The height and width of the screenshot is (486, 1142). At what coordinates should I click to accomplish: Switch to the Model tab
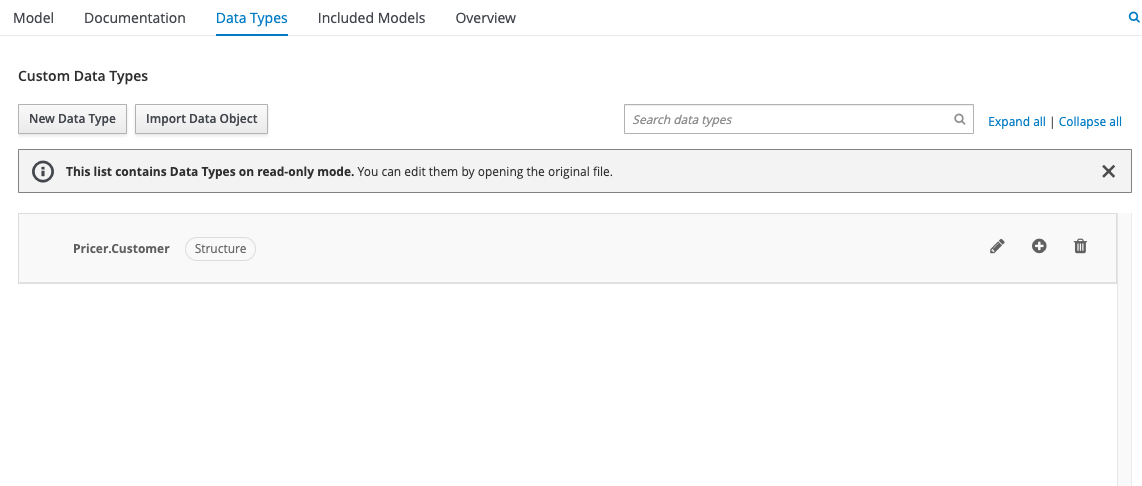coord(33,18)
